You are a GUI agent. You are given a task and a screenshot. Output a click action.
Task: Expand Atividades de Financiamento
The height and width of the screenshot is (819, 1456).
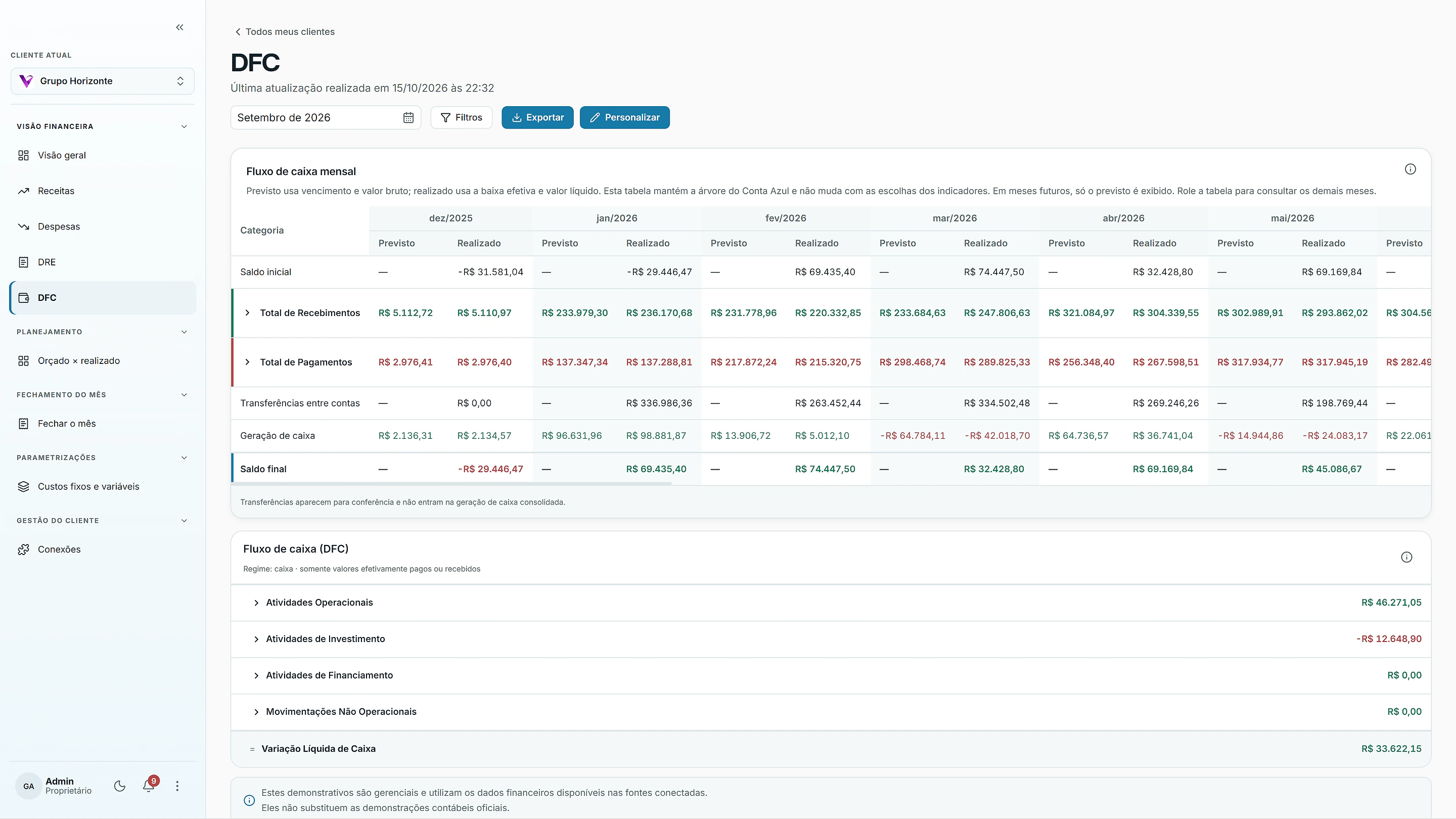pos(256,675)
